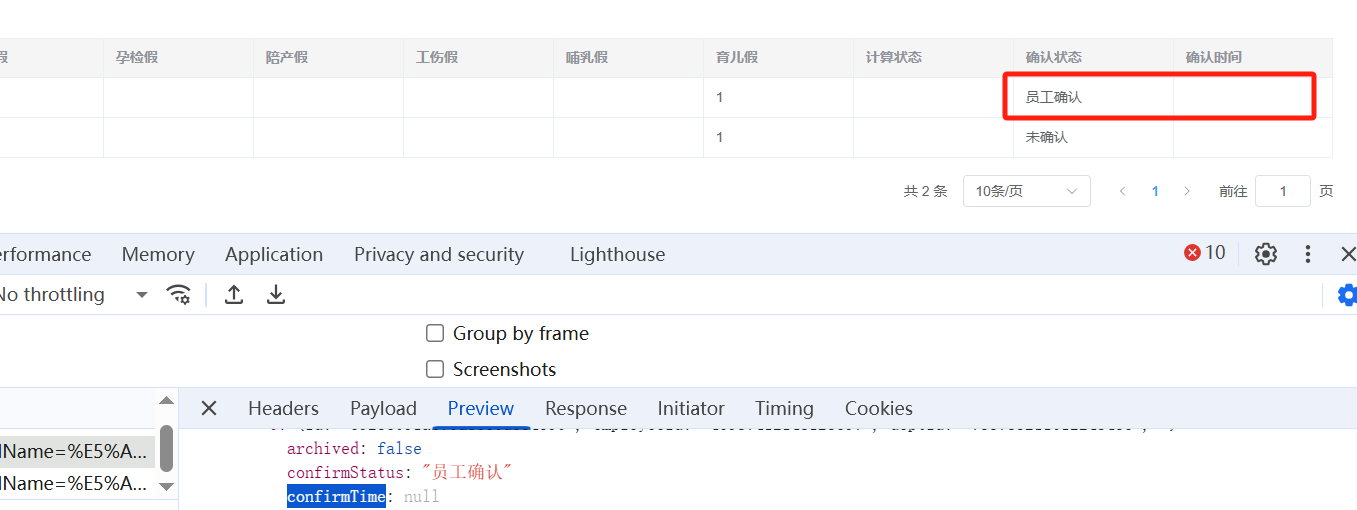Click the DevTools three-dot menu icon
Screen dimensions: 1357x510
1308,254
